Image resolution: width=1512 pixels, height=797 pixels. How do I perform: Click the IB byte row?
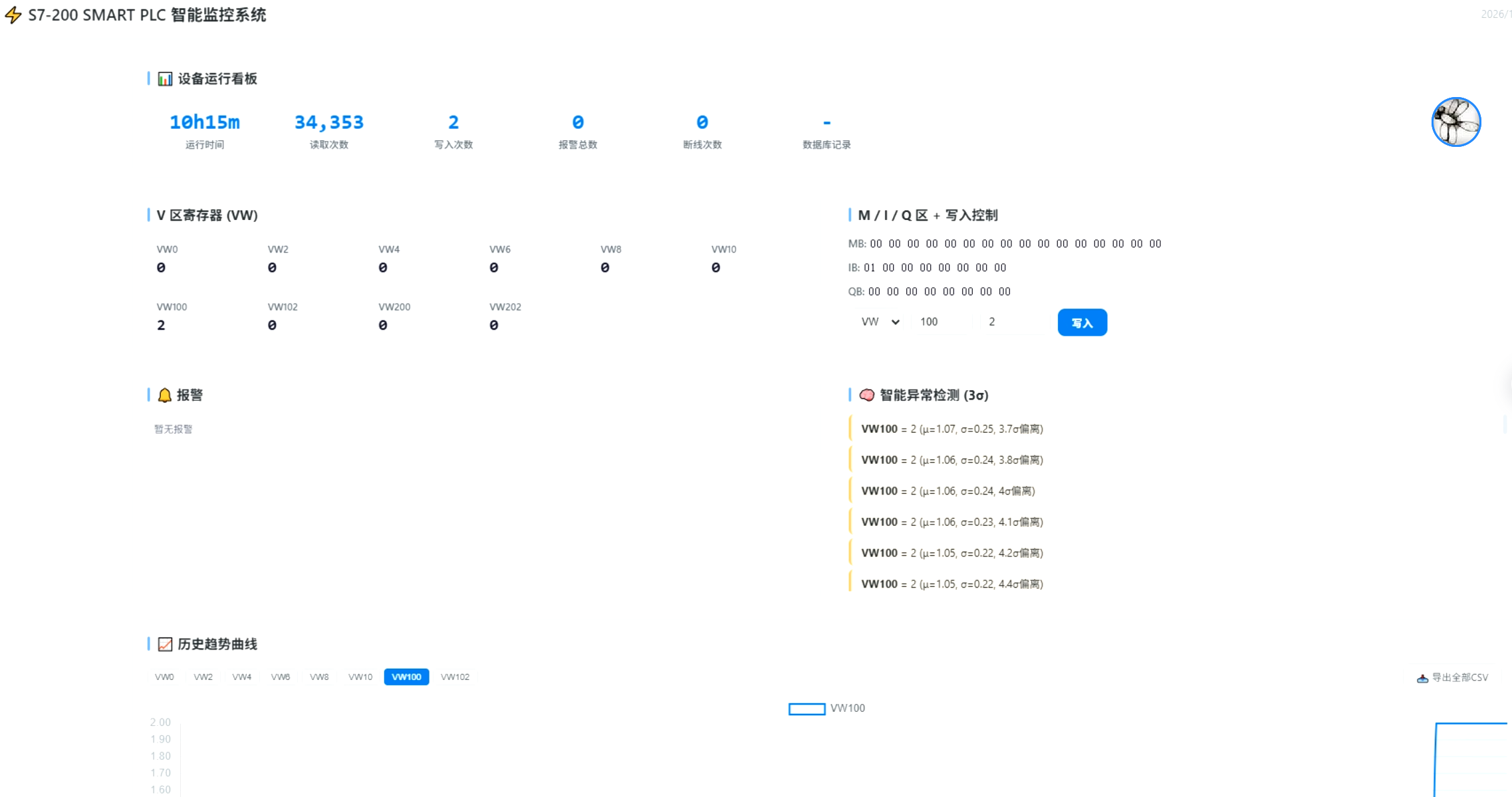(927, 268)
